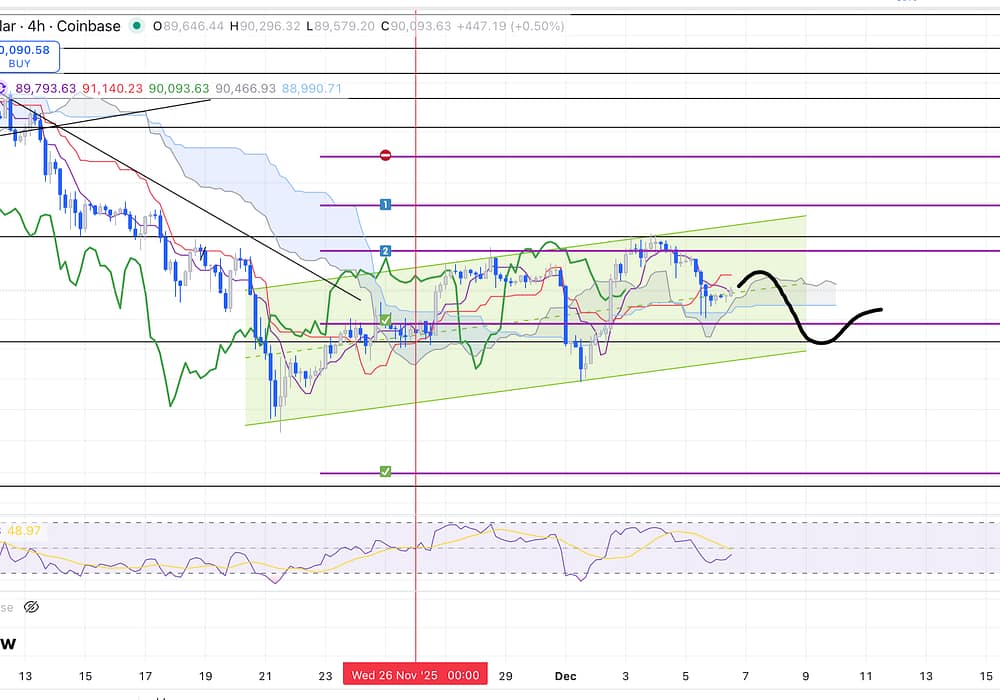Toggle the crossed-out eye visibility icon
1000x700 pixels.
[x=30, y=607]
